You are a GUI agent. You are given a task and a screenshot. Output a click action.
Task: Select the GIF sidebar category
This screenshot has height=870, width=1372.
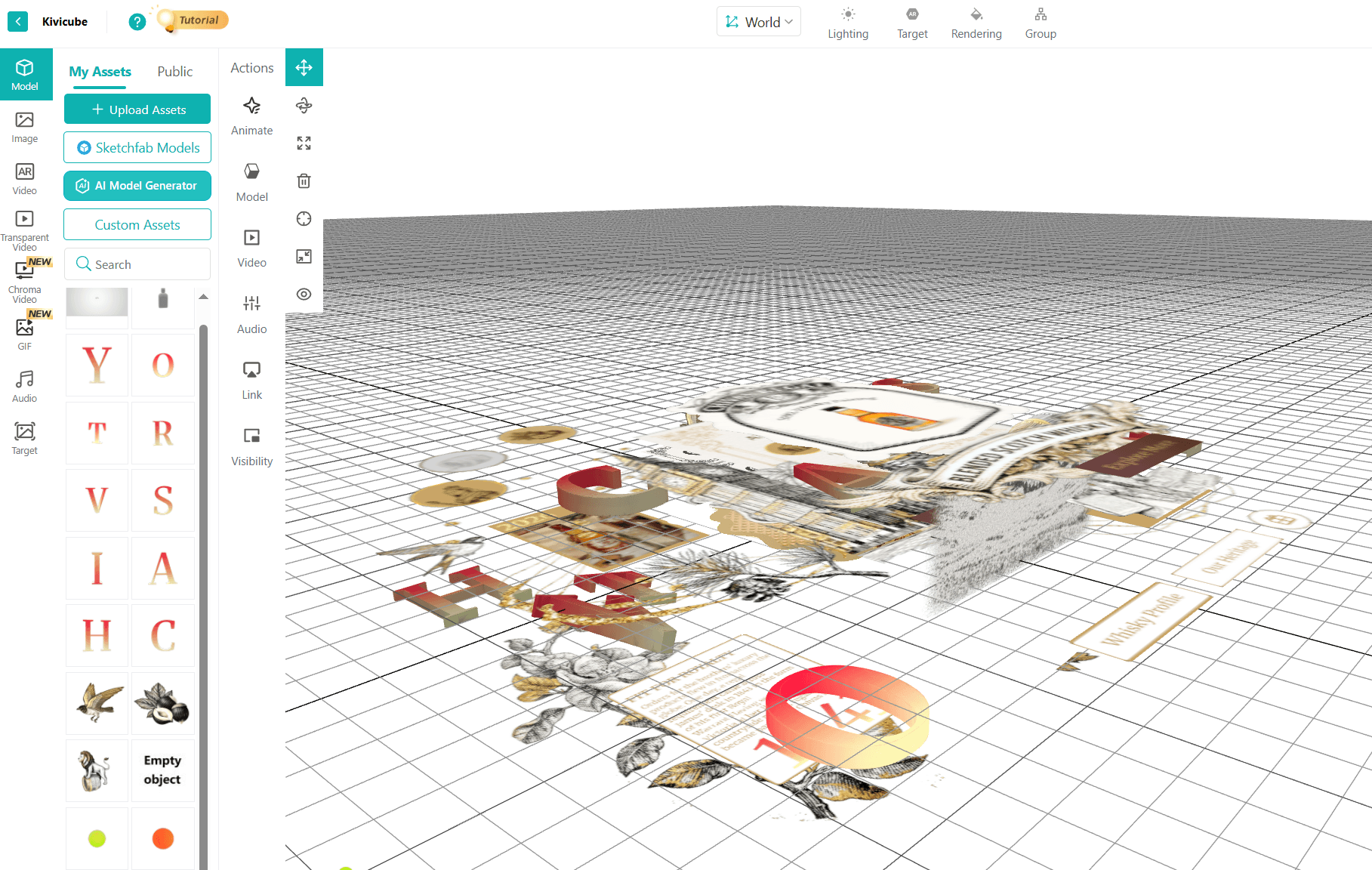pos(25,334)
